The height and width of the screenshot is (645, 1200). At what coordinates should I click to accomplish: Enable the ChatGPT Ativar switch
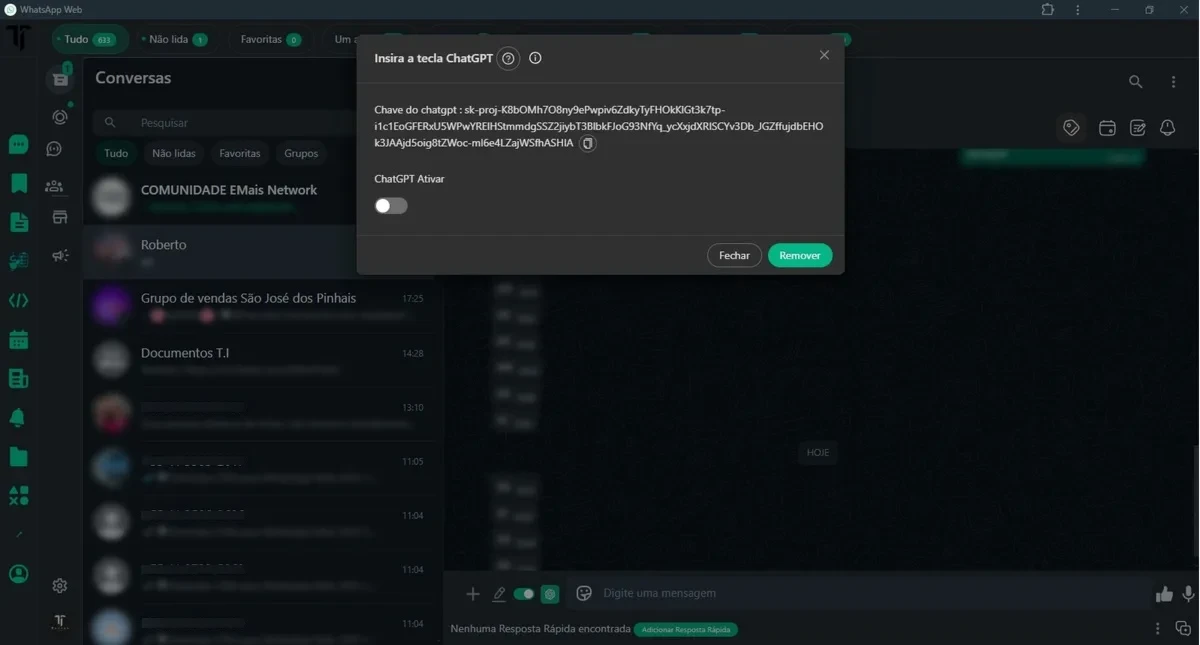tap(391, 206)
